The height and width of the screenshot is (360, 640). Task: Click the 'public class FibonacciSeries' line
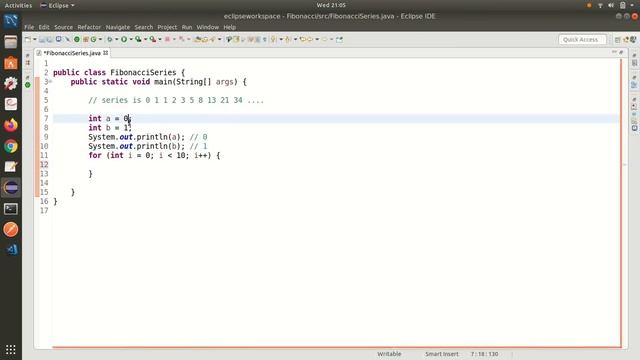click(119, 73)
